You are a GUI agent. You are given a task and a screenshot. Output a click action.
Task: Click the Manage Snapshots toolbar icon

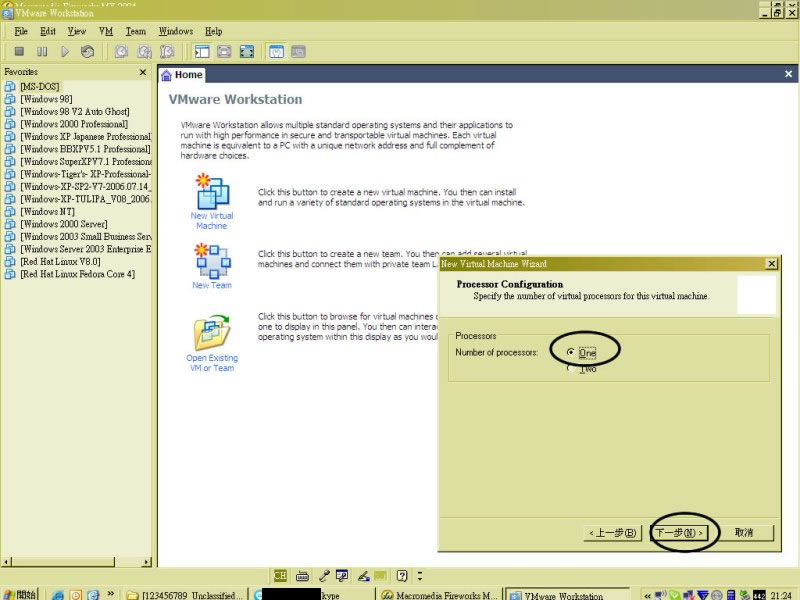pyautogui.click(x=167, y=51)
